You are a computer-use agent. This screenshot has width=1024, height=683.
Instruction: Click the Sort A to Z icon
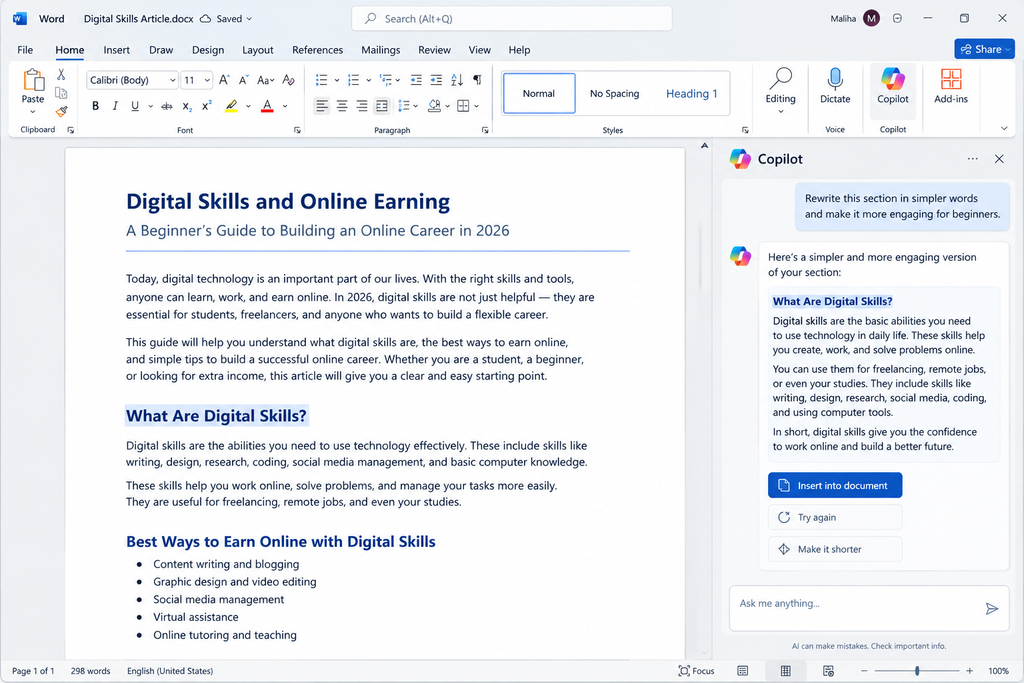coord(457,80)
